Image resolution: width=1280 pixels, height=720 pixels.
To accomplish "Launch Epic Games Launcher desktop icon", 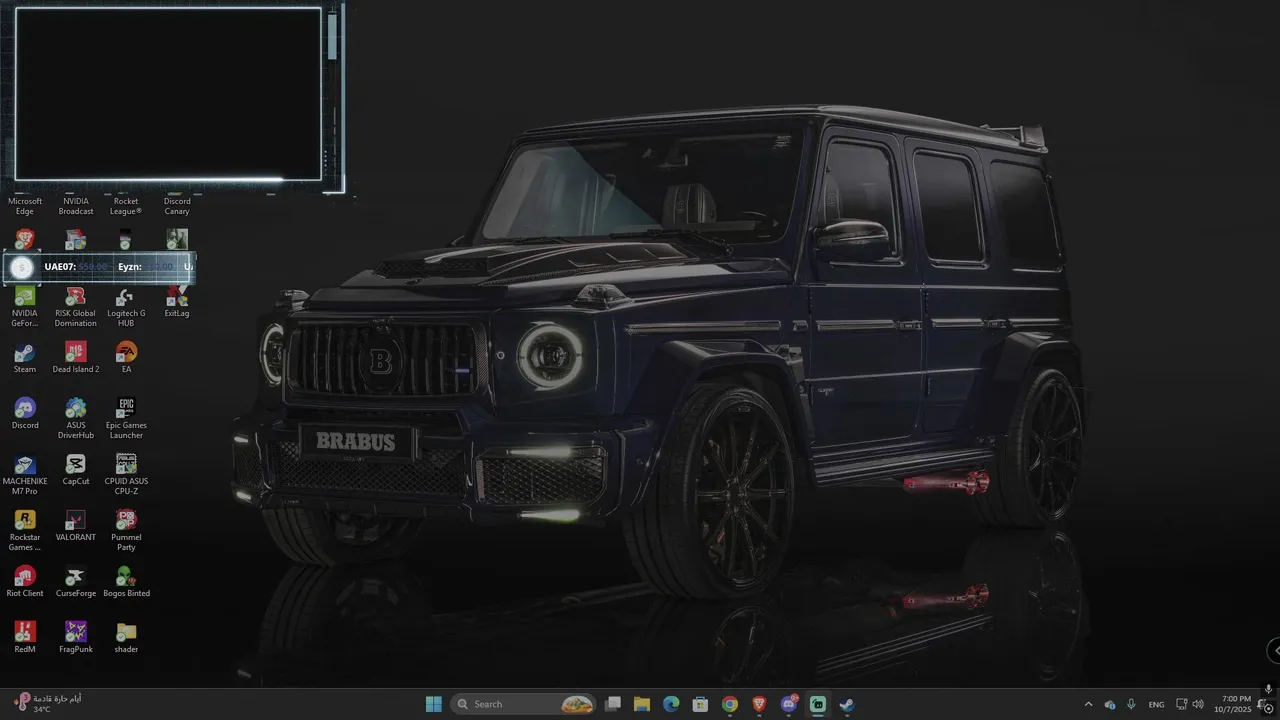I will [x=126, y=418].
